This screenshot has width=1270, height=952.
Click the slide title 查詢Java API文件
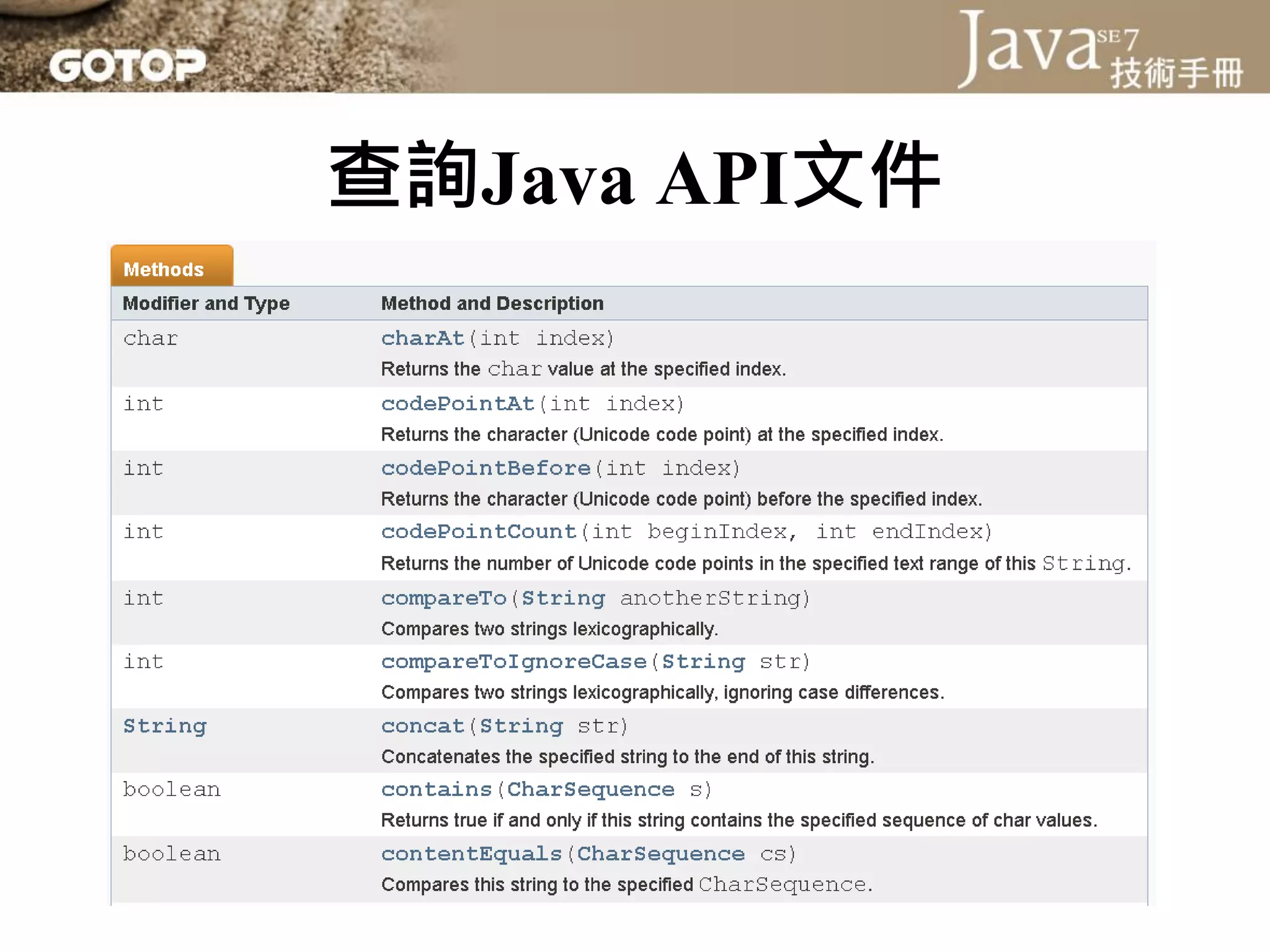635,175
